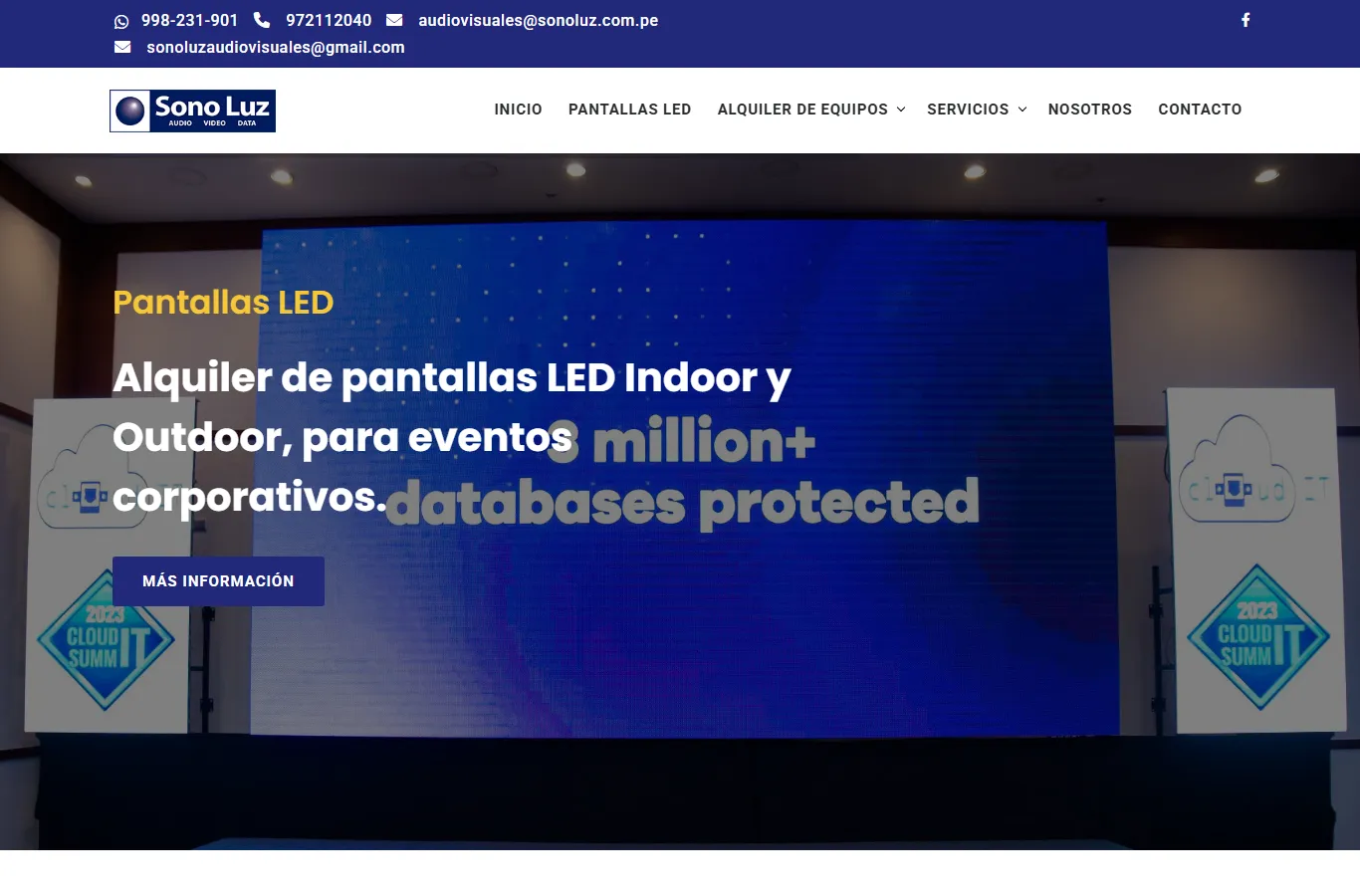Expand the Alquiler de Equipos chevron

coord(901,110)
